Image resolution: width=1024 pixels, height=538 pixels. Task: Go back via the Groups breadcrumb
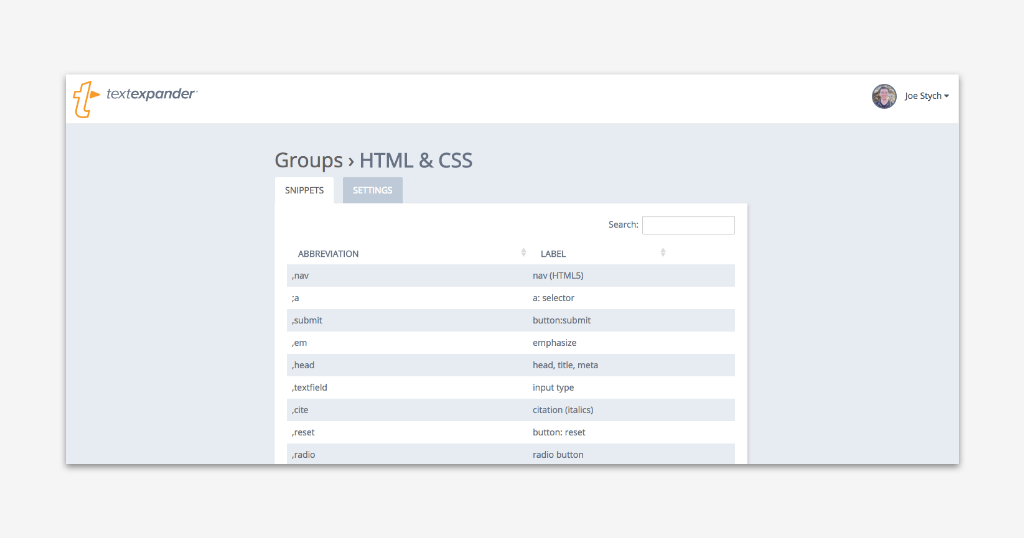[x=308, y=160]
